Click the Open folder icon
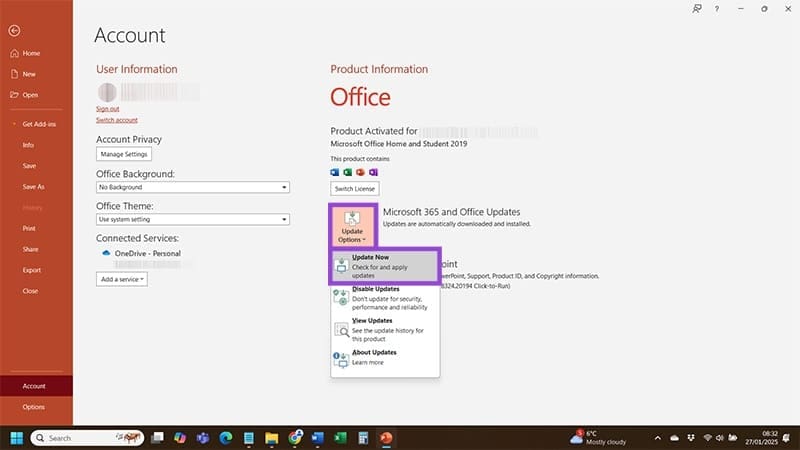This screenshot has height=450, width=800. (13, 96)
